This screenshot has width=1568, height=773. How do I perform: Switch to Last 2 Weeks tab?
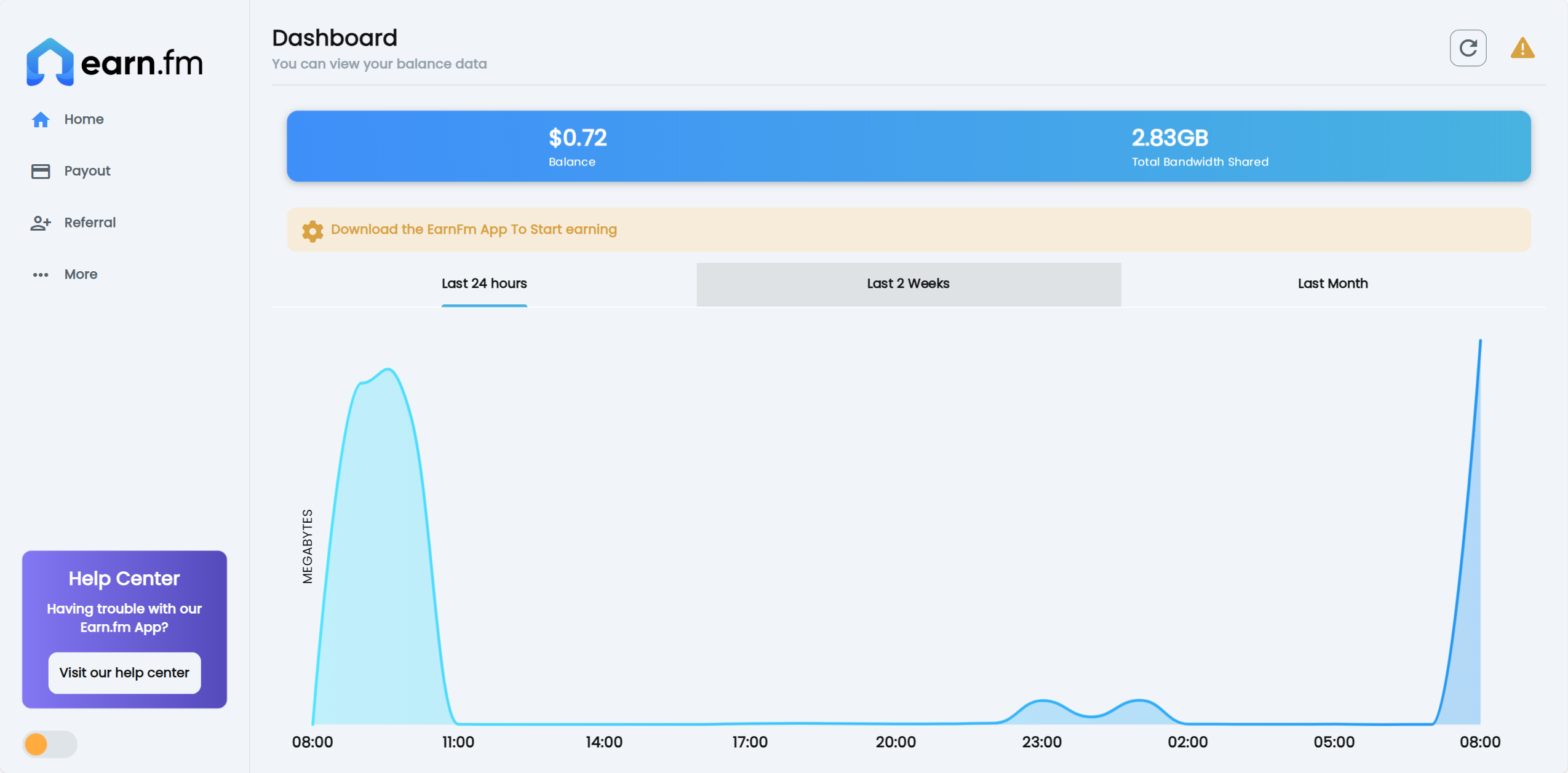pyautogui.click(x=908, y=283)
